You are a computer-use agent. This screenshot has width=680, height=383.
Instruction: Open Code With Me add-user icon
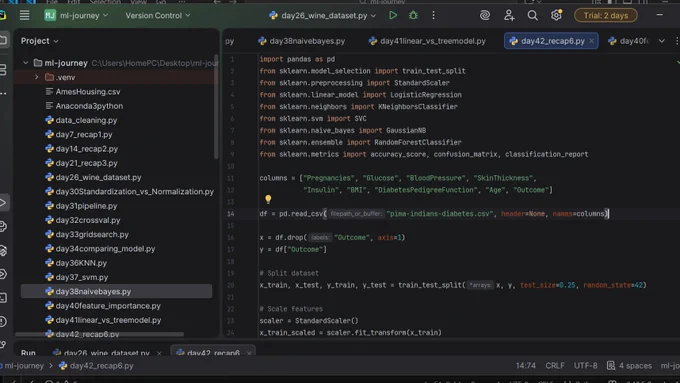(509, 15)
